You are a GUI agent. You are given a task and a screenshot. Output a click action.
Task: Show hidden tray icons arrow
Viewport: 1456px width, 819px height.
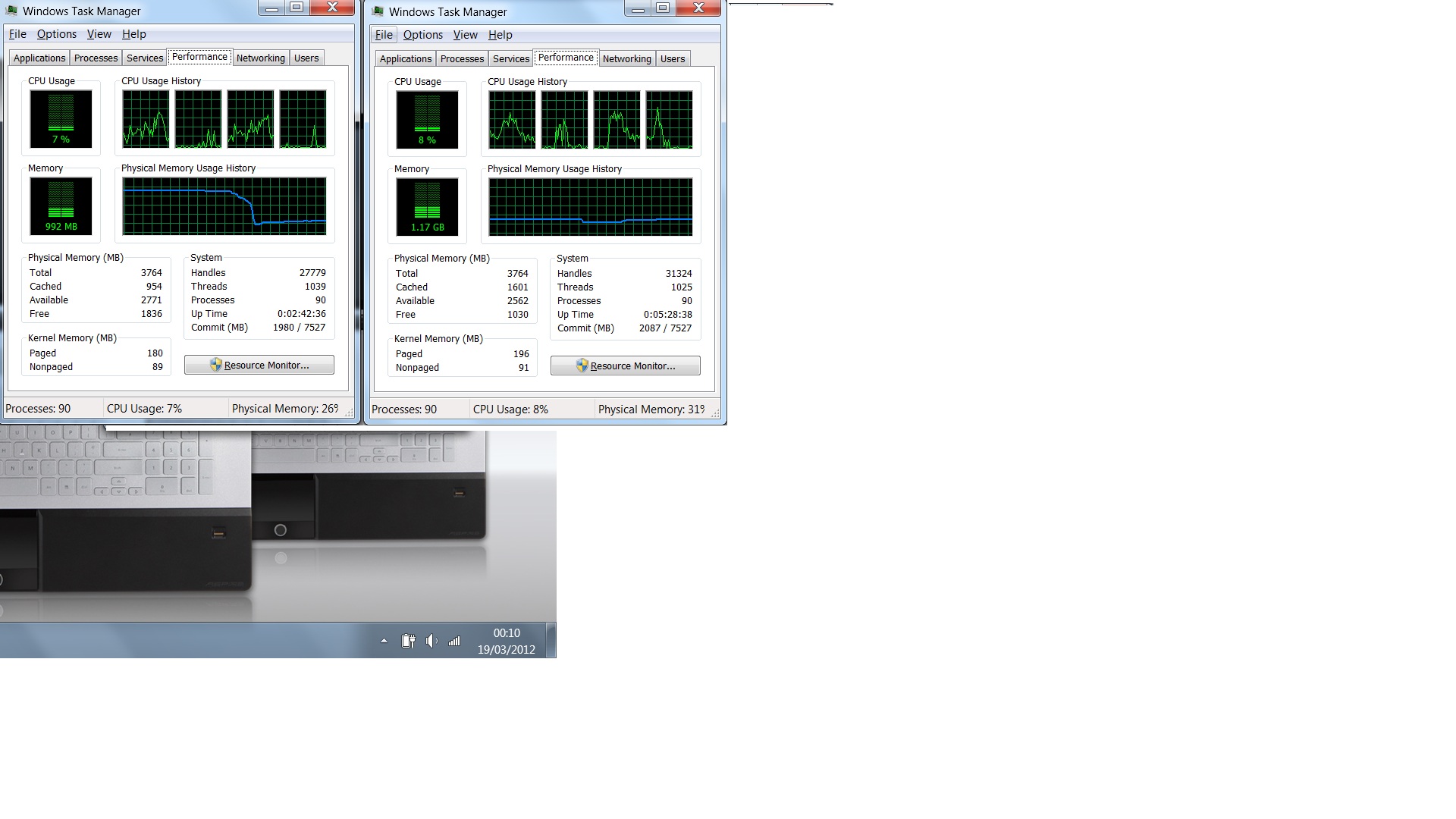[384, 641]
